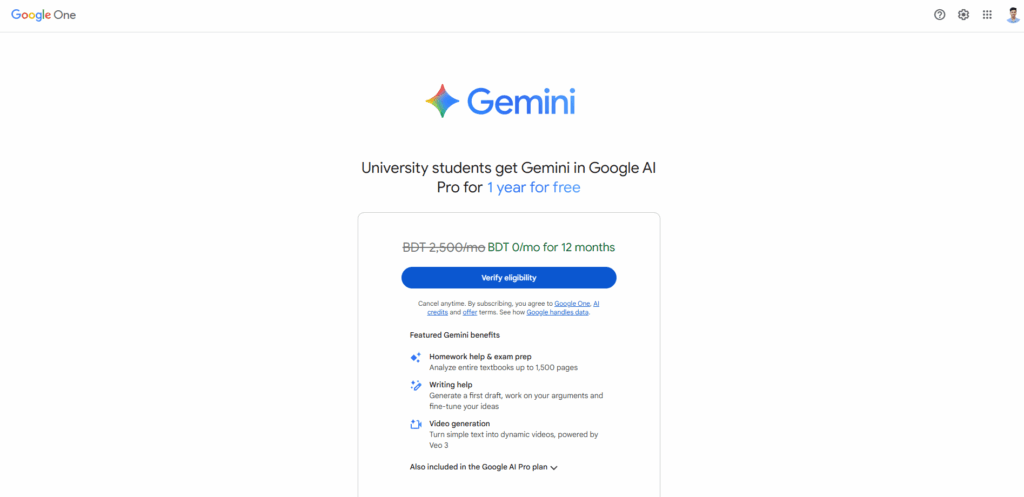Click the Homework help sparkle icon
The height and width of the screenshot is (497, 1024).
click(x=416, y=357)
